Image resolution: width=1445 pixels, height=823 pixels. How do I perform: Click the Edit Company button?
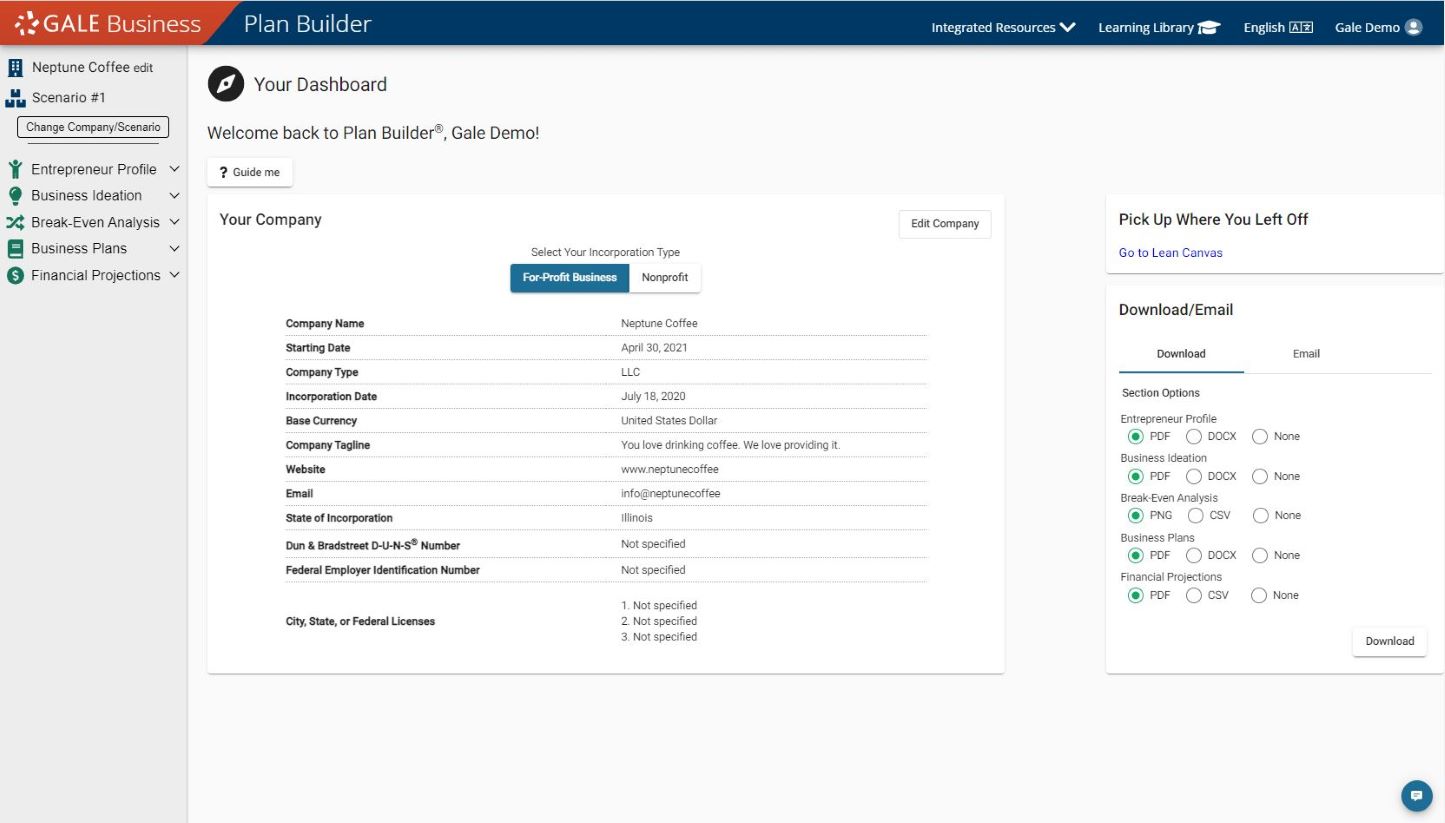click(x=945, y=224)
